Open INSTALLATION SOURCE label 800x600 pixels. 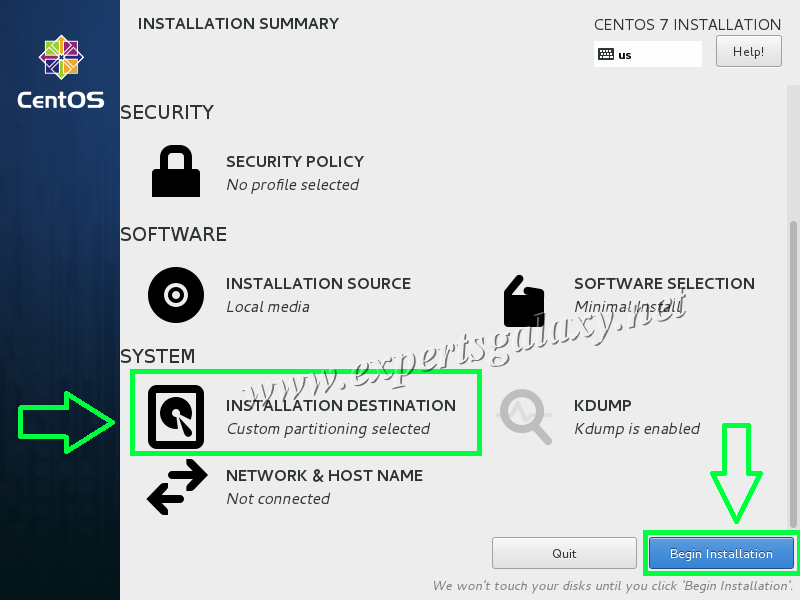(318, 284)
